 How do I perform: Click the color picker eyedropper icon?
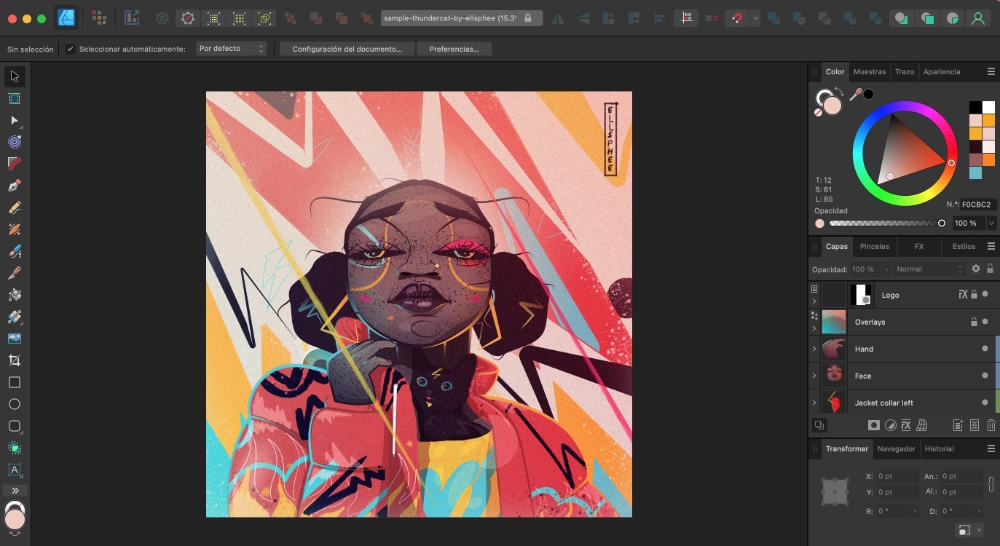(x=855, y=95)
